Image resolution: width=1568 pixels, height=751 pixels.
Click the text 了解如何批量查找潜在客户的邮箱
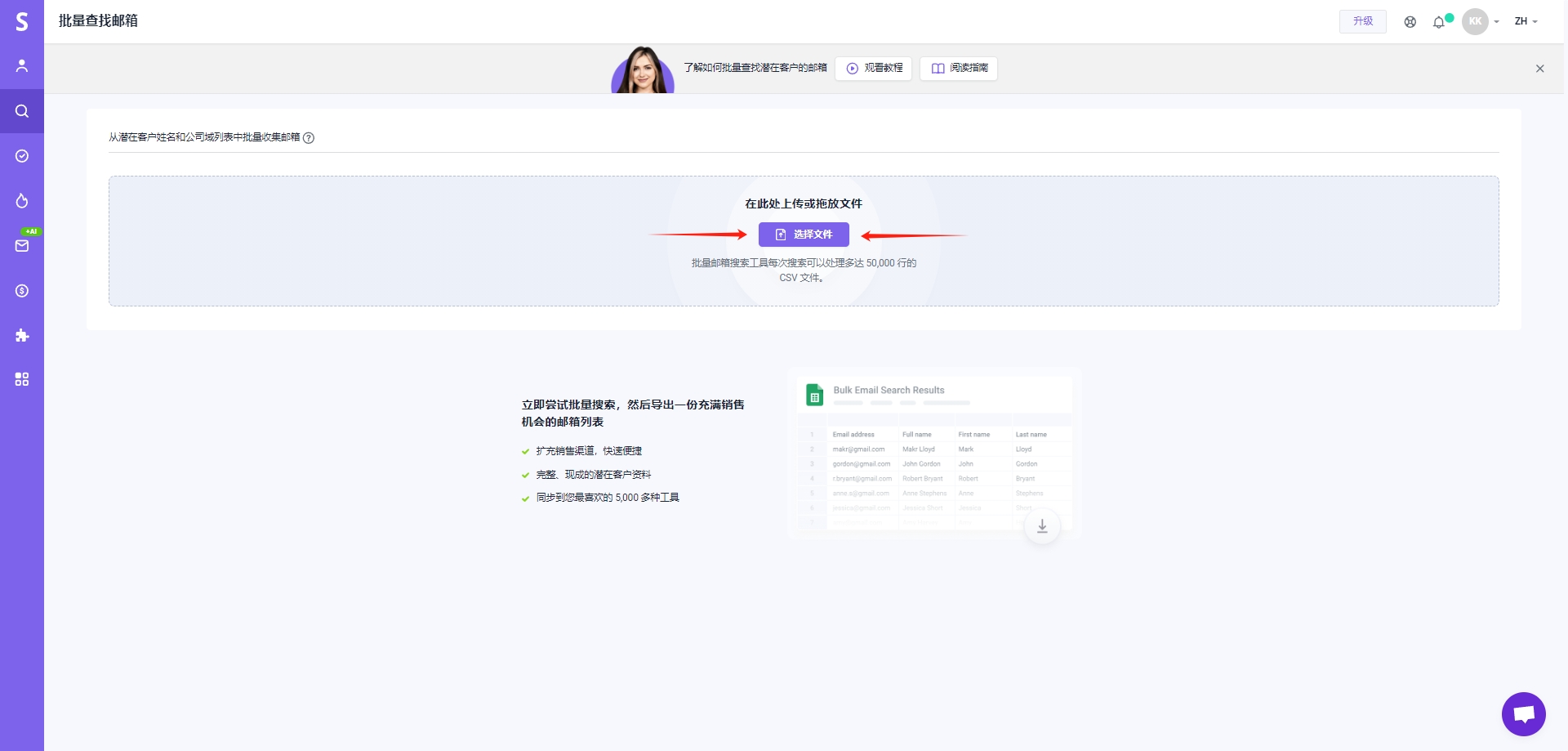point(755,68)
